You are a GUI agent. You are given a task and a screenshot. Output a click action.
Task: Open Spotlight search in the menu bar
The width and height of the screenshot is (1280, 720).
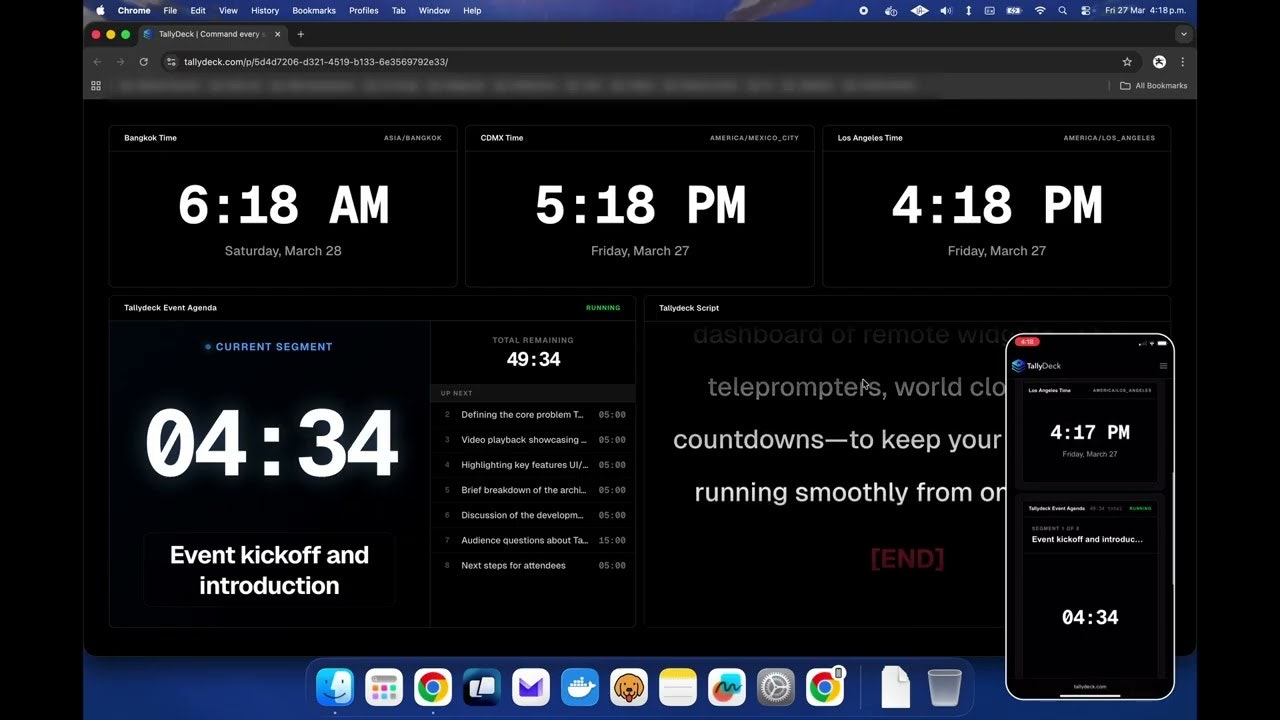1061,10
